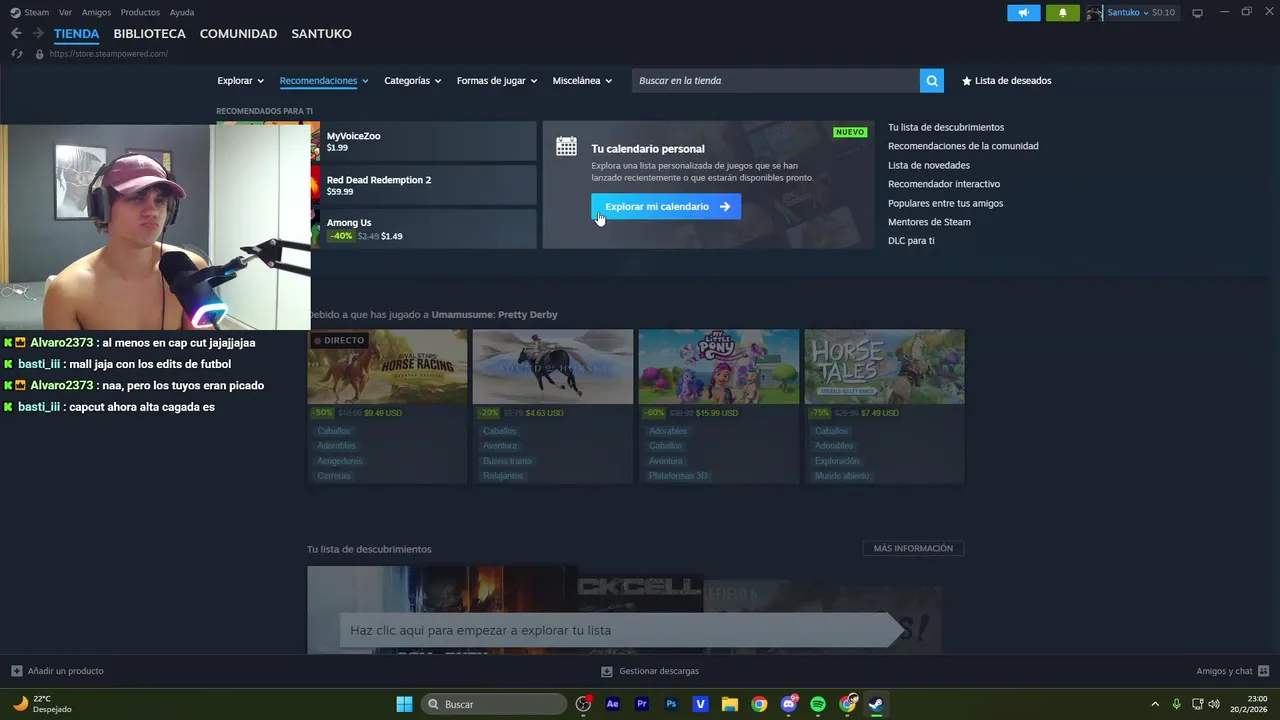Screen dimensions: 1280x720
Task: Click the downloads icon at the bottom
Action: (606, 671)
